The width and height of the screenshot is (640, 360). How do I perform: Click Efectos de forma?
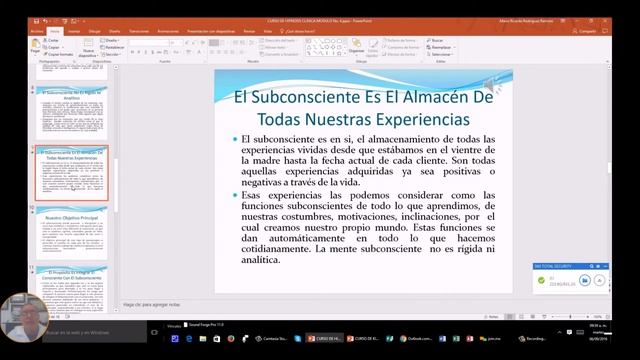[398, 54]
